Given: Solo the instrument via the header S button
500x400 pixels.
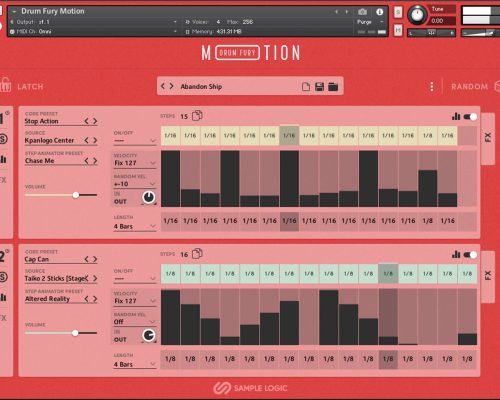Looking at the screenshot, I should click(x=398, y=12).
